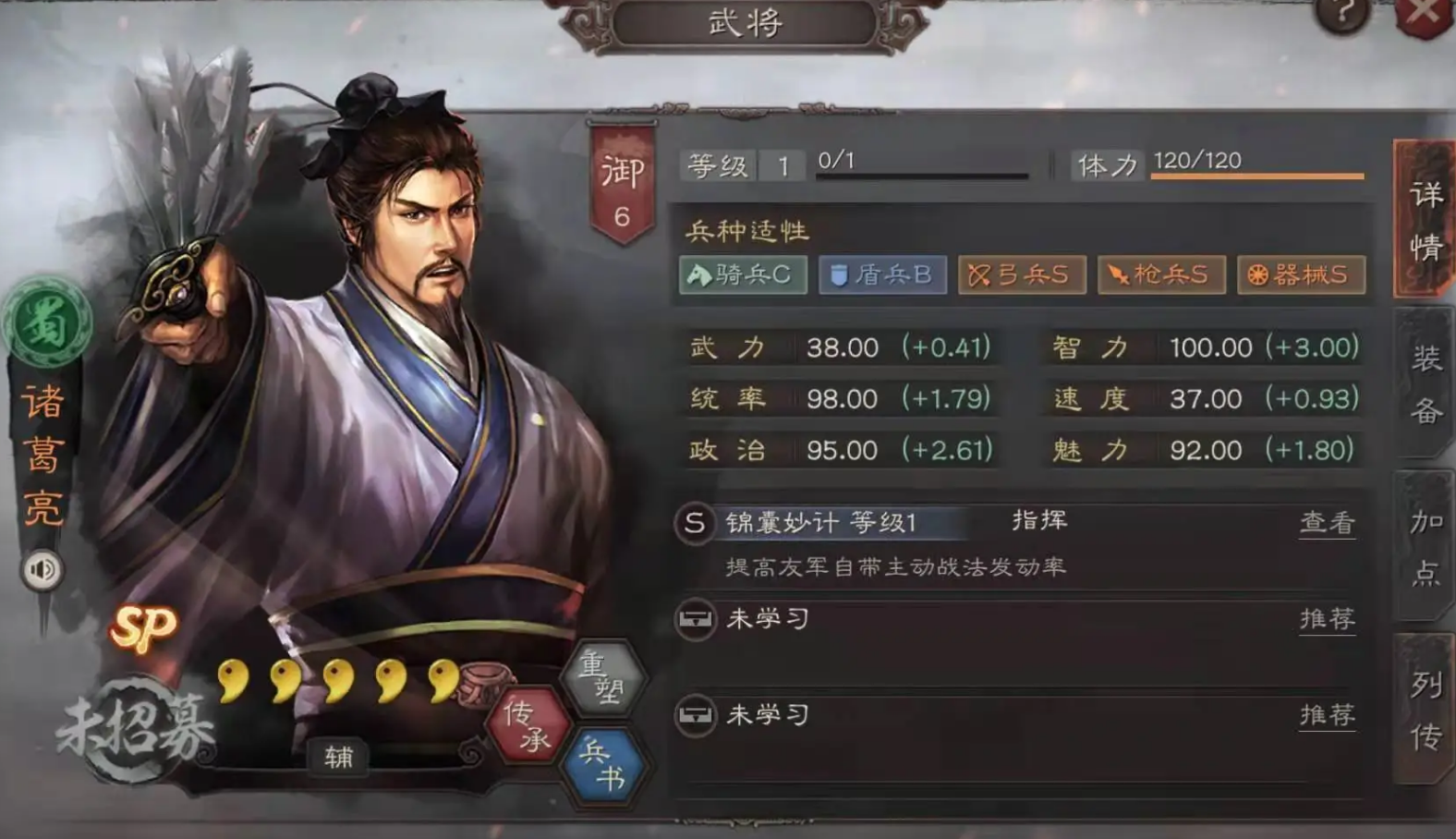Open the help question mark button

[x=1342, y=14]
